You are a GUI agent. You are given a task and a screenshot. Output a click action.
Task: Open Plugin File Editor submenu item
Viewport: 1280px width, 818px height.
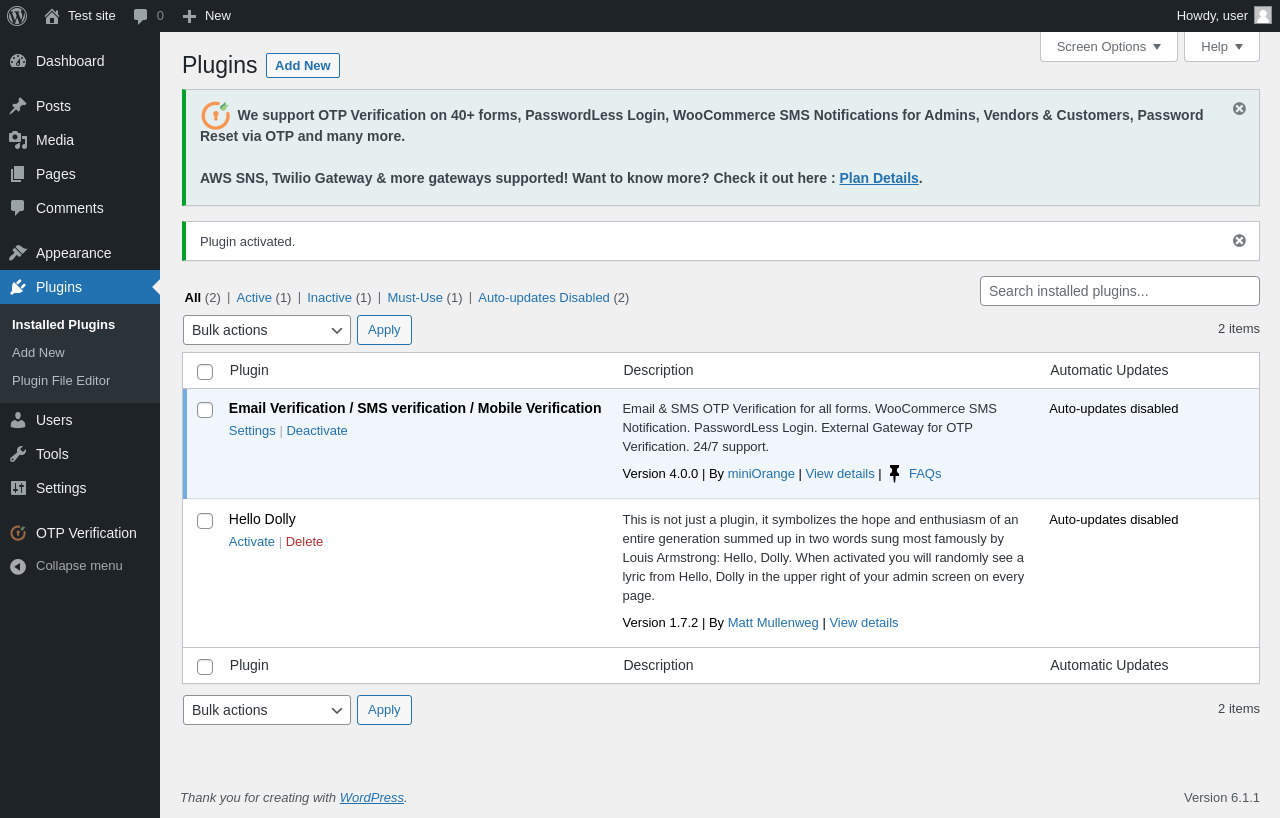(61, 381)
